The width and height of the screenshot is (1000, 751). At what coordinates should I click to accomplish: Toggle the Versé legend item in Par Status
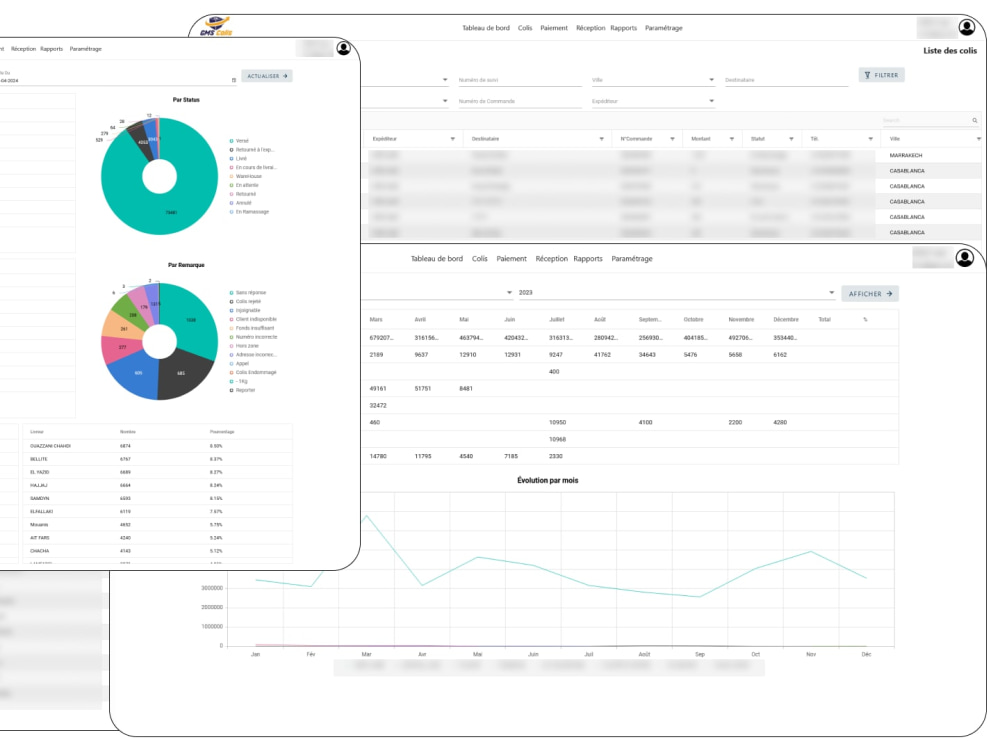pyautogui.click(x=240, y=141)
